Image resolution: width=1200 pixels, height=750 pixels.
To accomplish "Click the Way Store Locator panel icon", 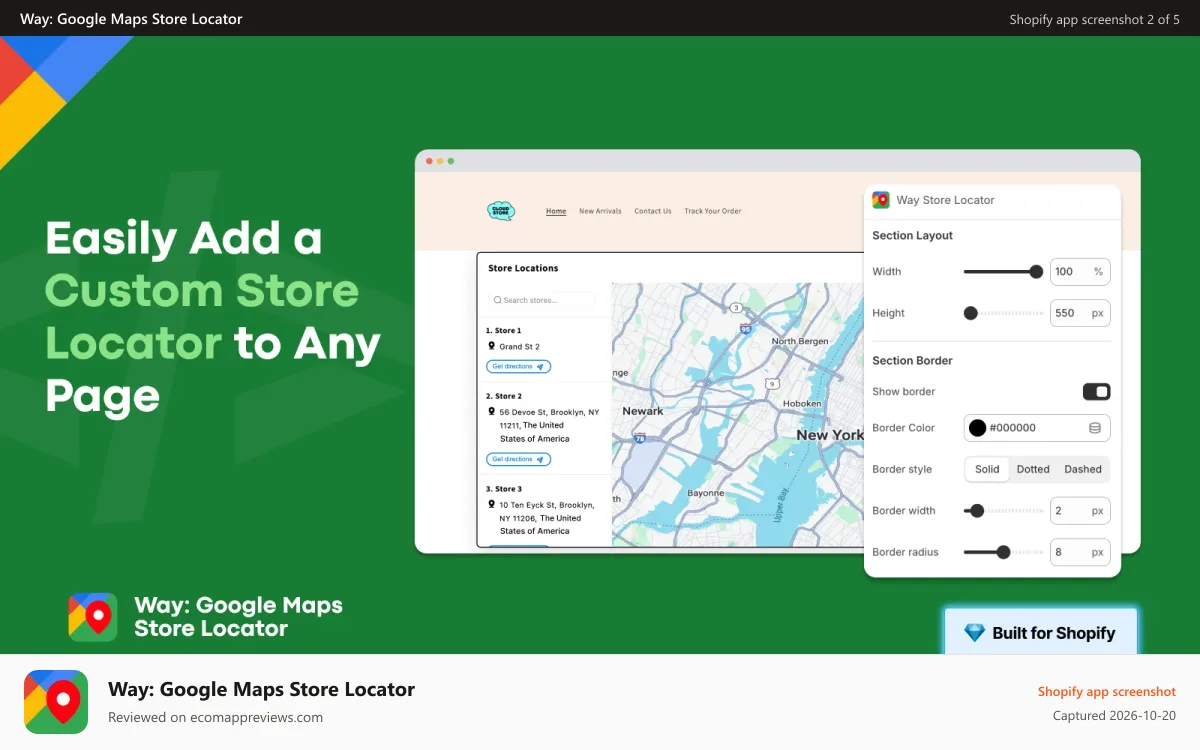I will pyautogui.click(x=881, y=200).
